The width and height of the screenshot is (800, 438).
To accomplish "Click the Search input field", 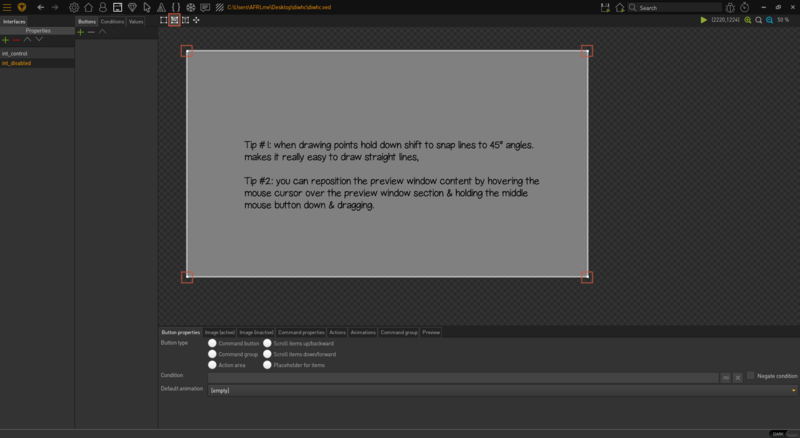I will click(690, 7).
